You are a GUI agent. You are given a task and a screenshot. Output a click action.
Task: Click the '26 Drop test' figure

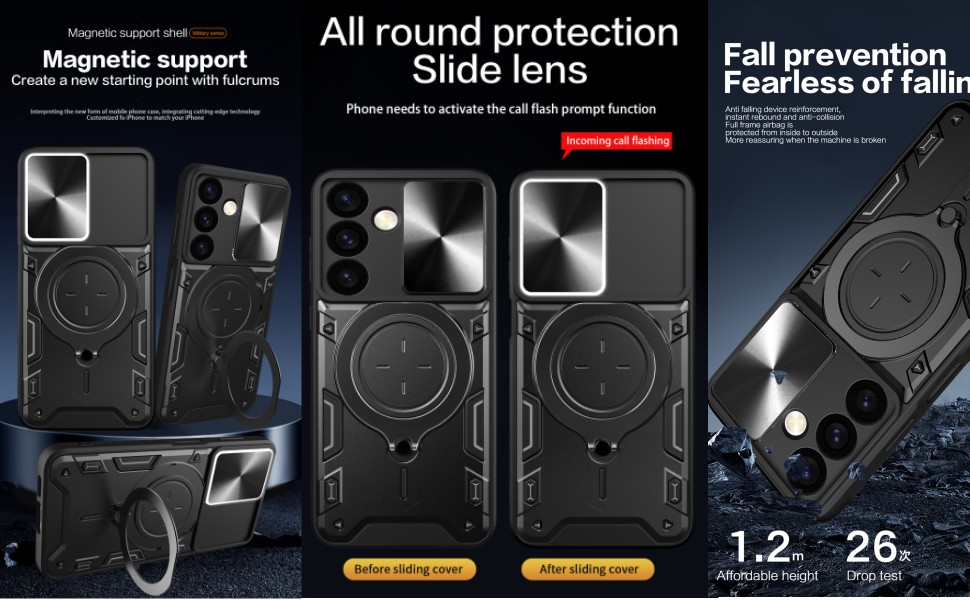pyautogui.click(x=877, y=555)
